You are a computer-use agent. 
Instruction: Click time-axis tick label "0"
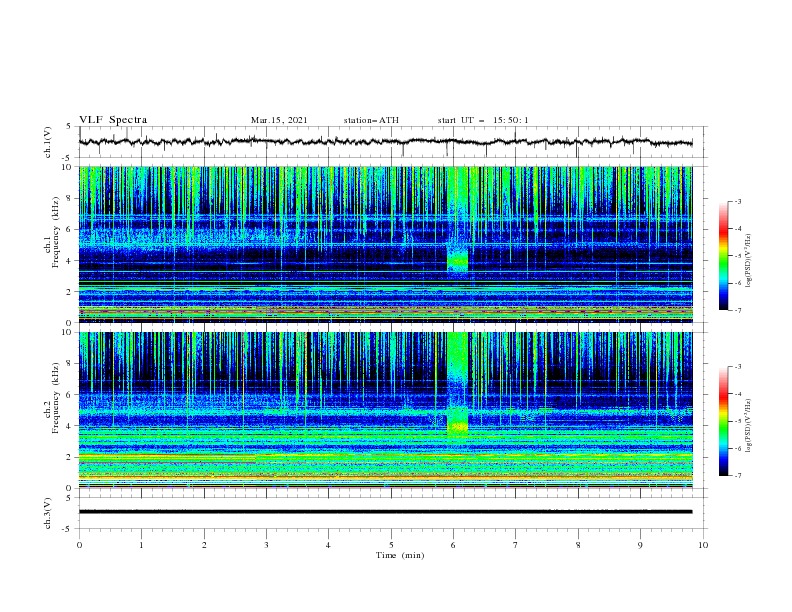(x=79, y=545)
